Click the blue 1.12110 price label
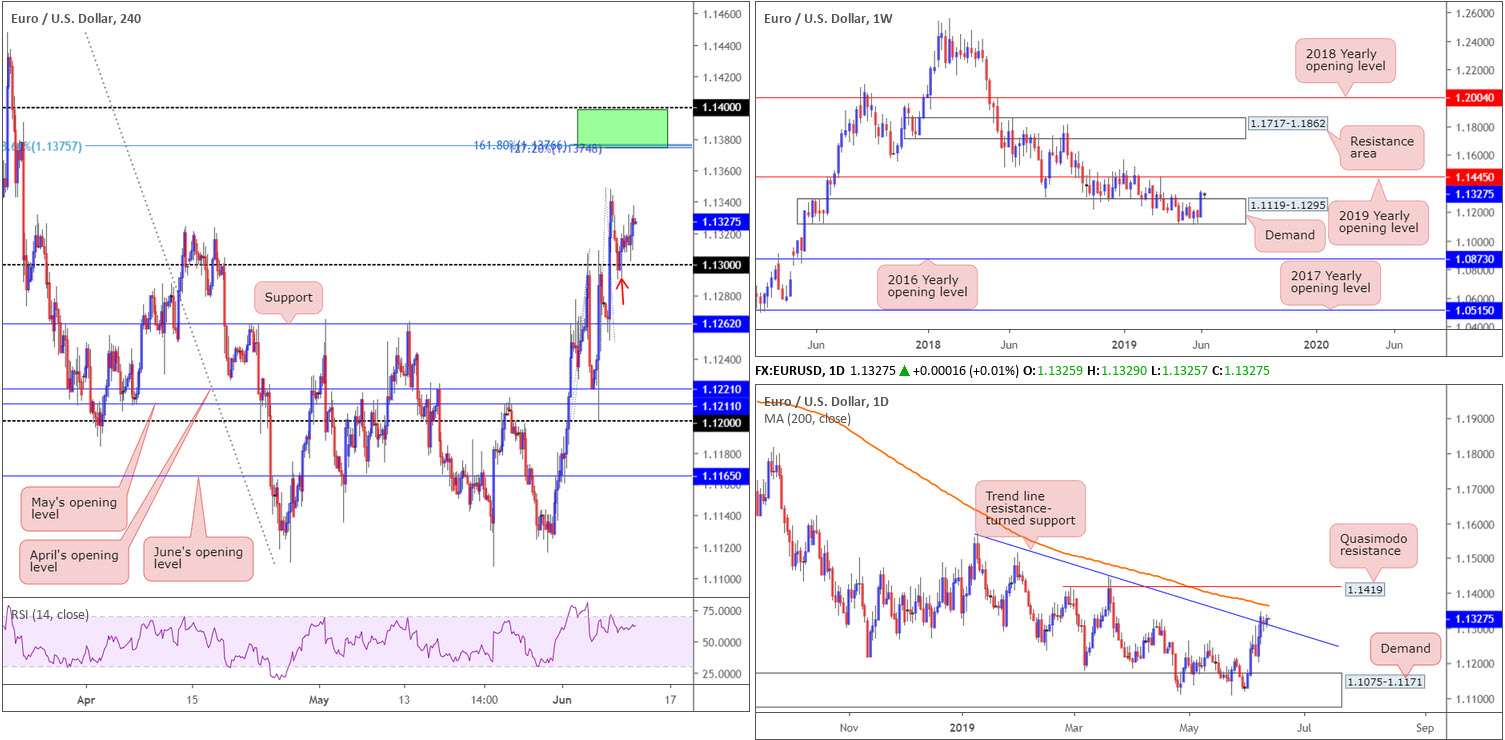The image size is (1505, 740). click(x=720, y=405)
